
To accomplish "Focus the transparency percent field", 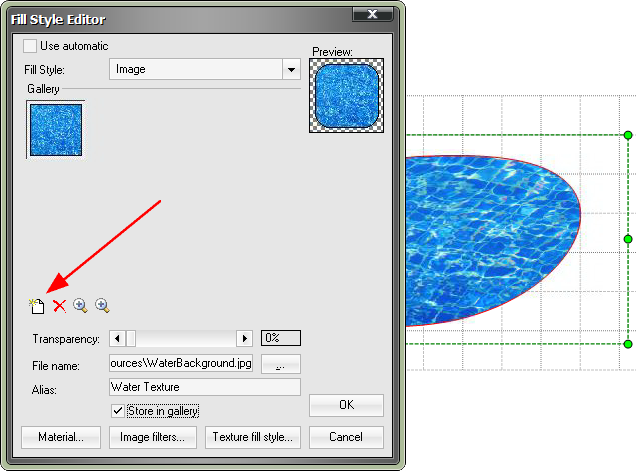I will coord(281,338).
